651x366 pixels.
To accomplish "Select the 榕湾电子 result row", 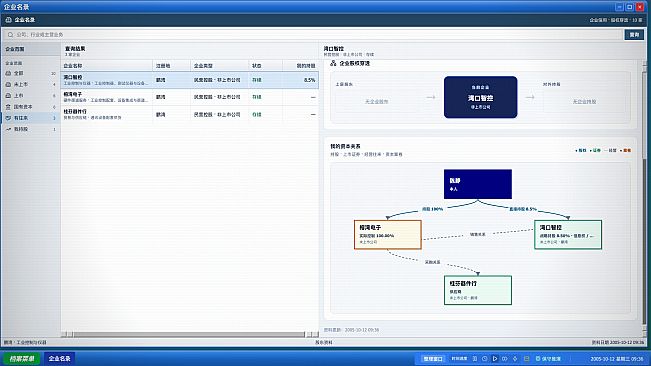I will (190, 97).
